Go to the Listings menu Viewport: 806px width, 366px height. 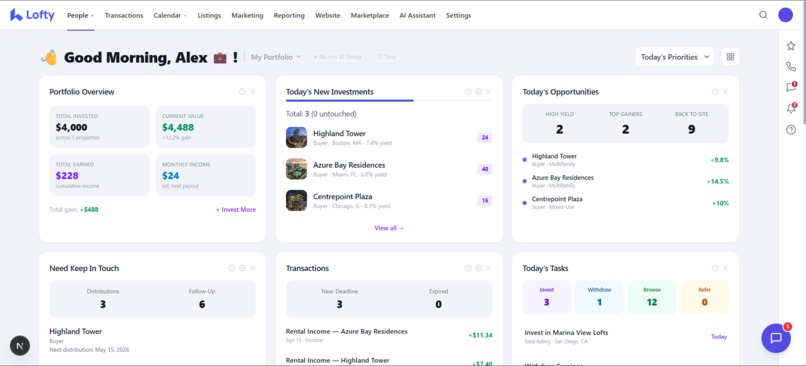click(x=209, y=15)
